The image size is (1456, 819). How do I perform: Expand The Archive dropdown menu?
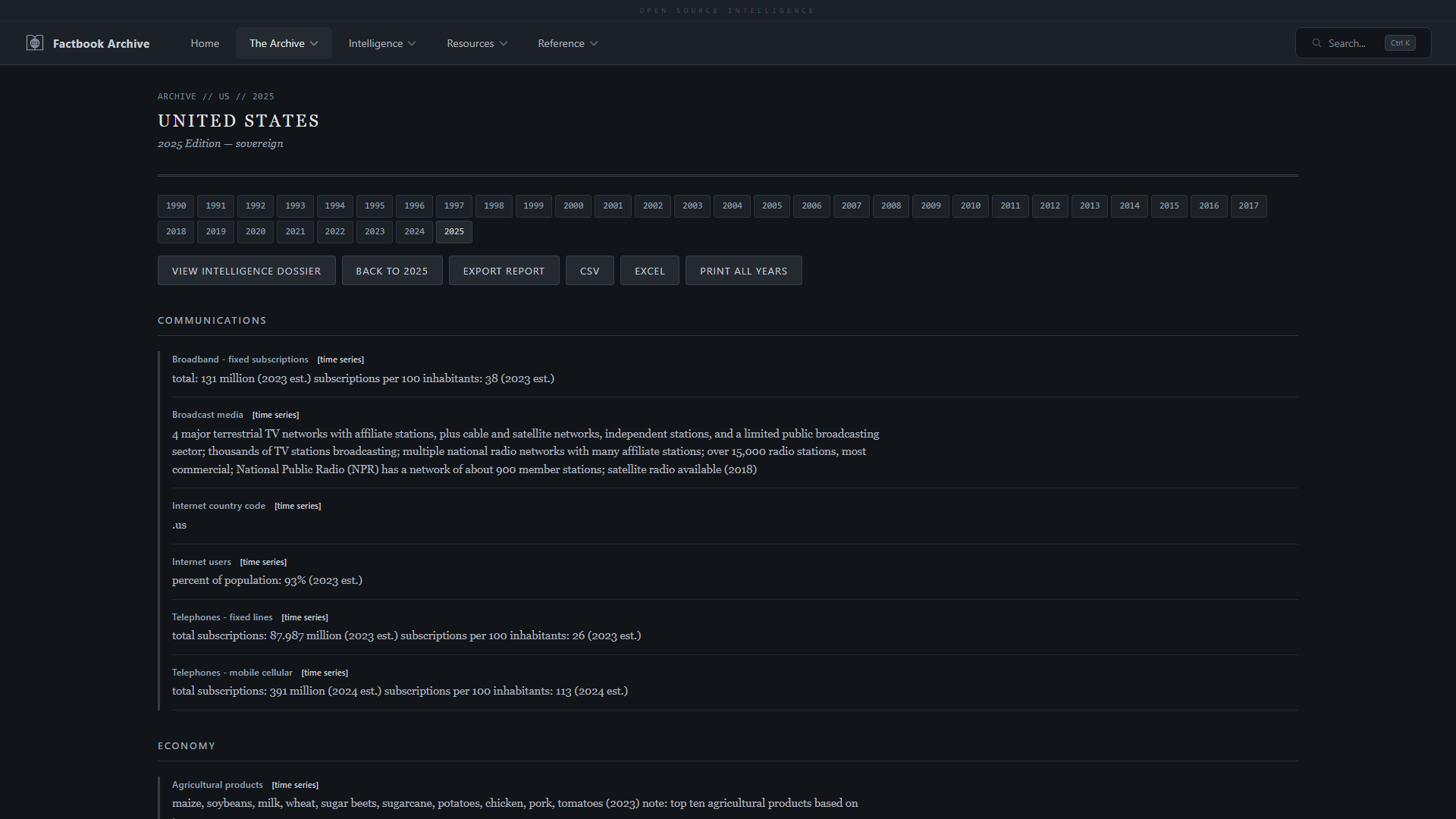pos(284,43)
